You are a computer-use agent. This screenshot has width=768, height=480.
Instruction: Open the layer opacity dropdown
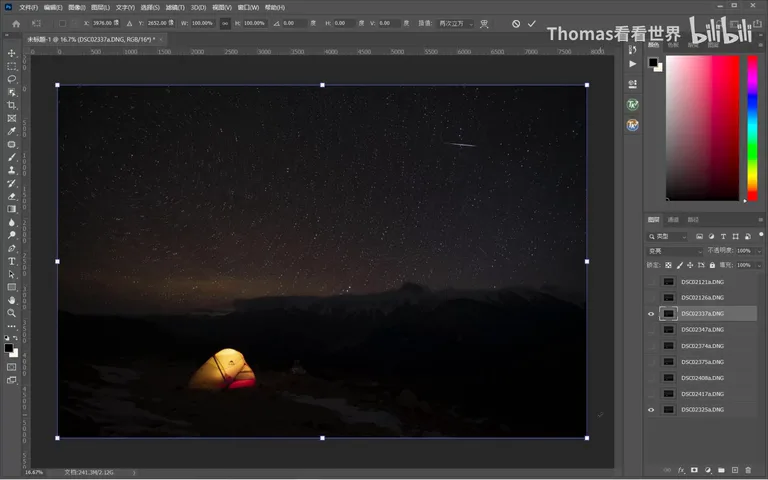click(x=759, y=251)
